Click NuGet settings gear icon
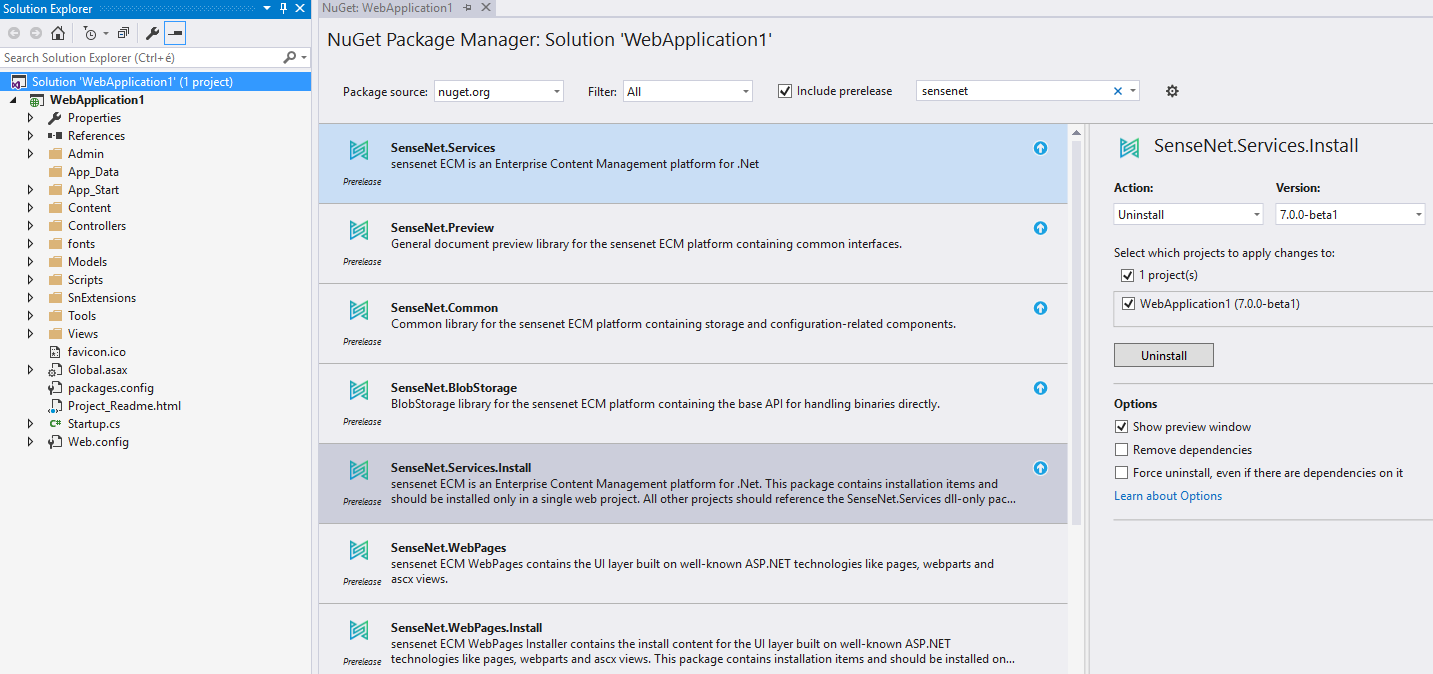The image size is (1433, 674). (1172, 91)
